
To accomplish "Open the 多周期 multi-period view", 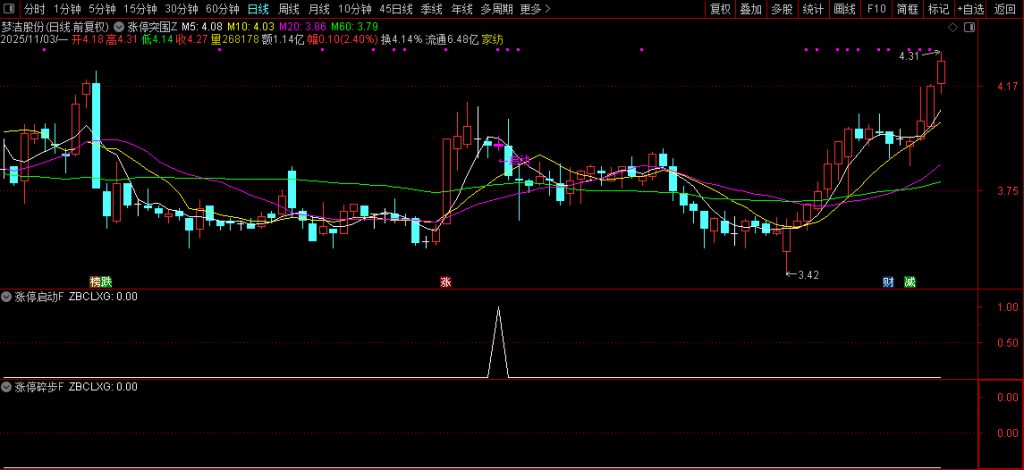I will coord(496,9).
